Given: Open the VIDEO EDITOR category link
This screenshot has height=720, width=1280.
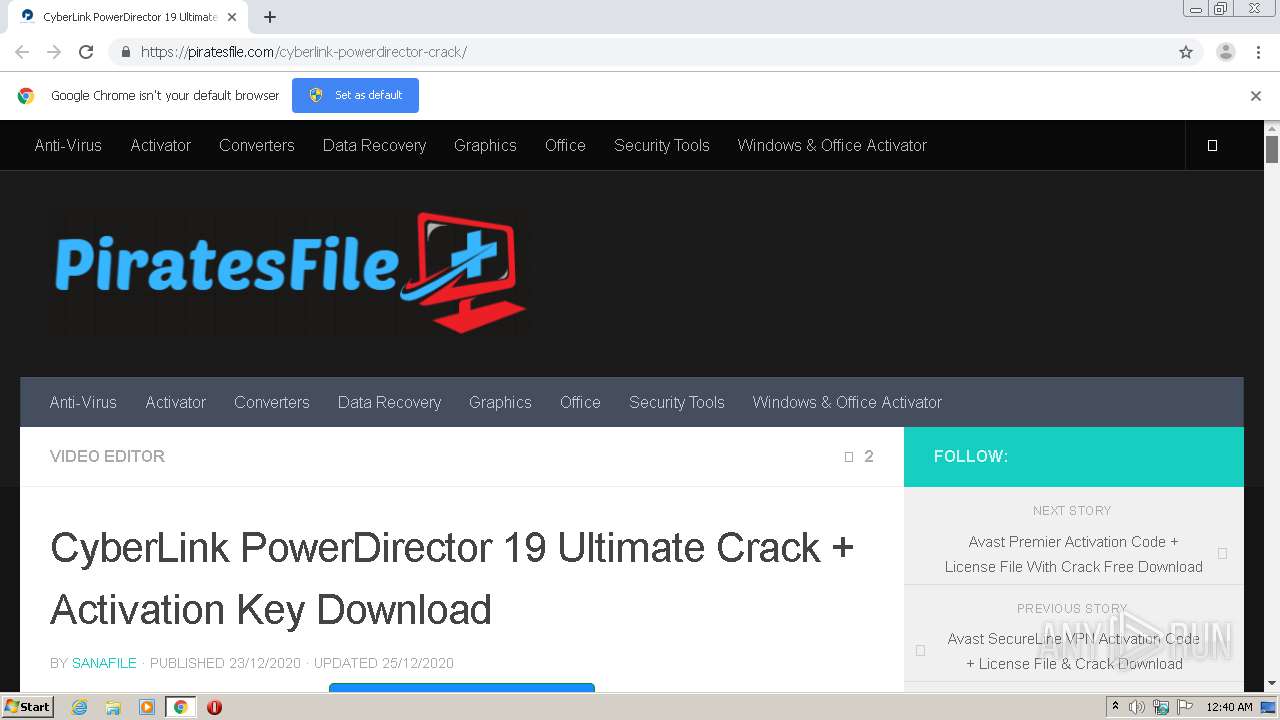Looking at the screenshot, I should point(107,456).
